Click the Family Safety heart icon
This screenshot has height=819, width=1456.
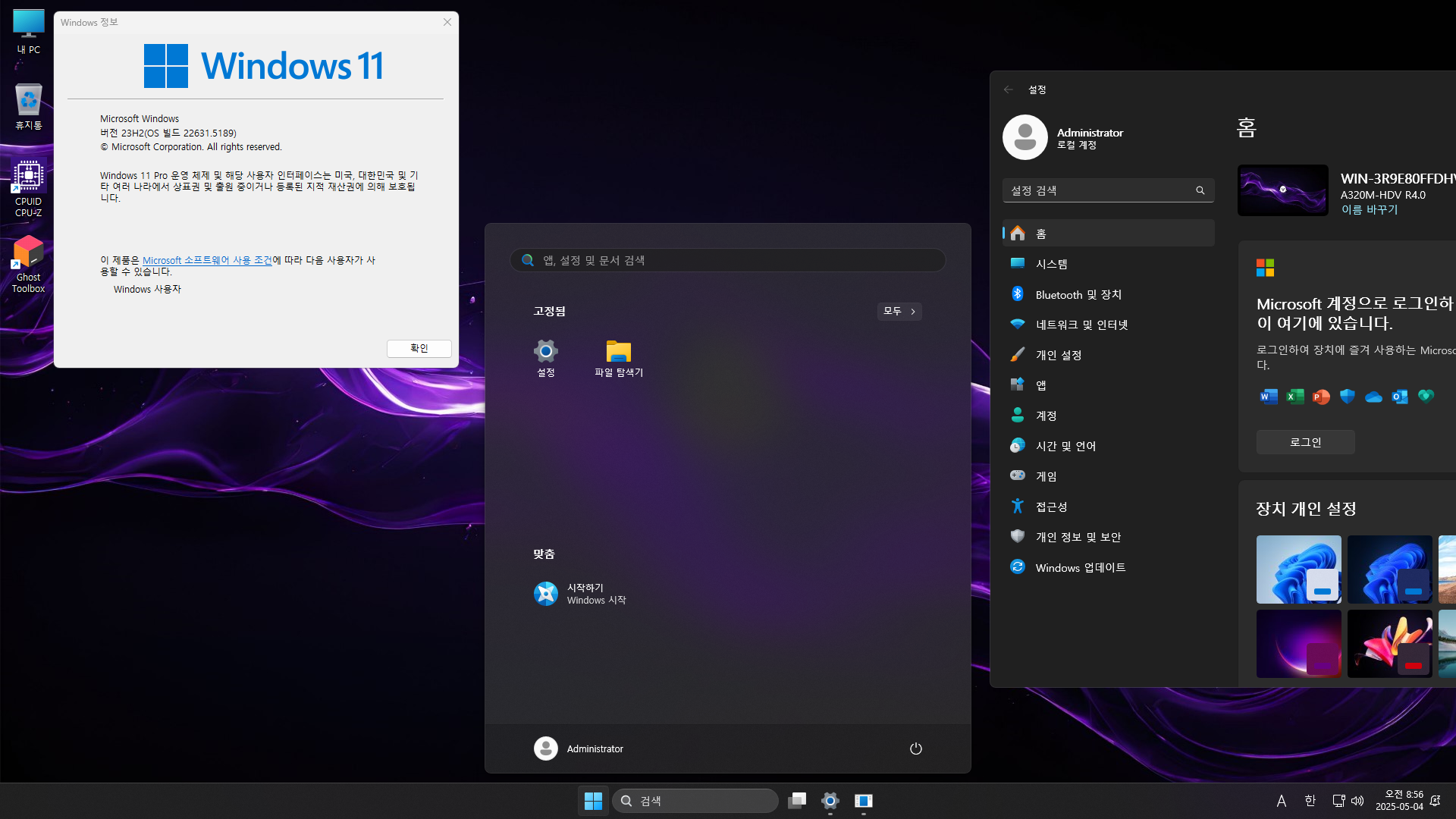point(1426,396)
